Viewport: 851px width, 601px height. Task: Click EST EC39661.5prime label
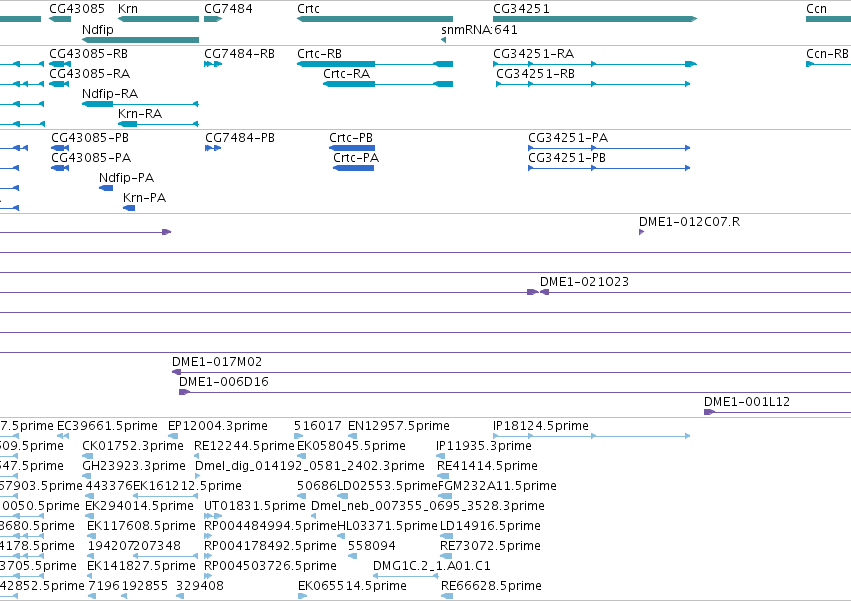(107, 426)
